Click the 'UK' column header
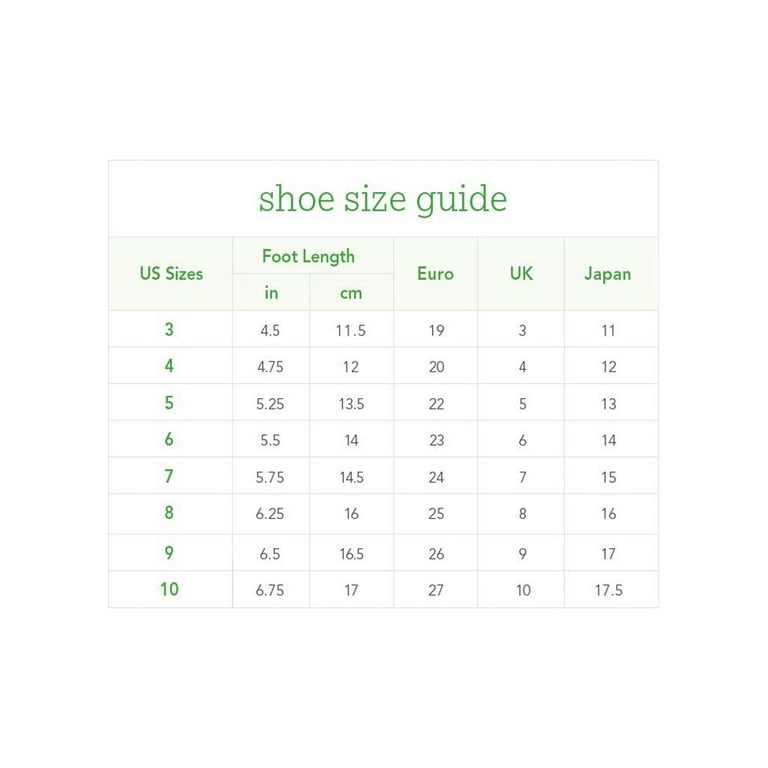The height and width of the screenshot is (768, 768). tap(521, 273)
